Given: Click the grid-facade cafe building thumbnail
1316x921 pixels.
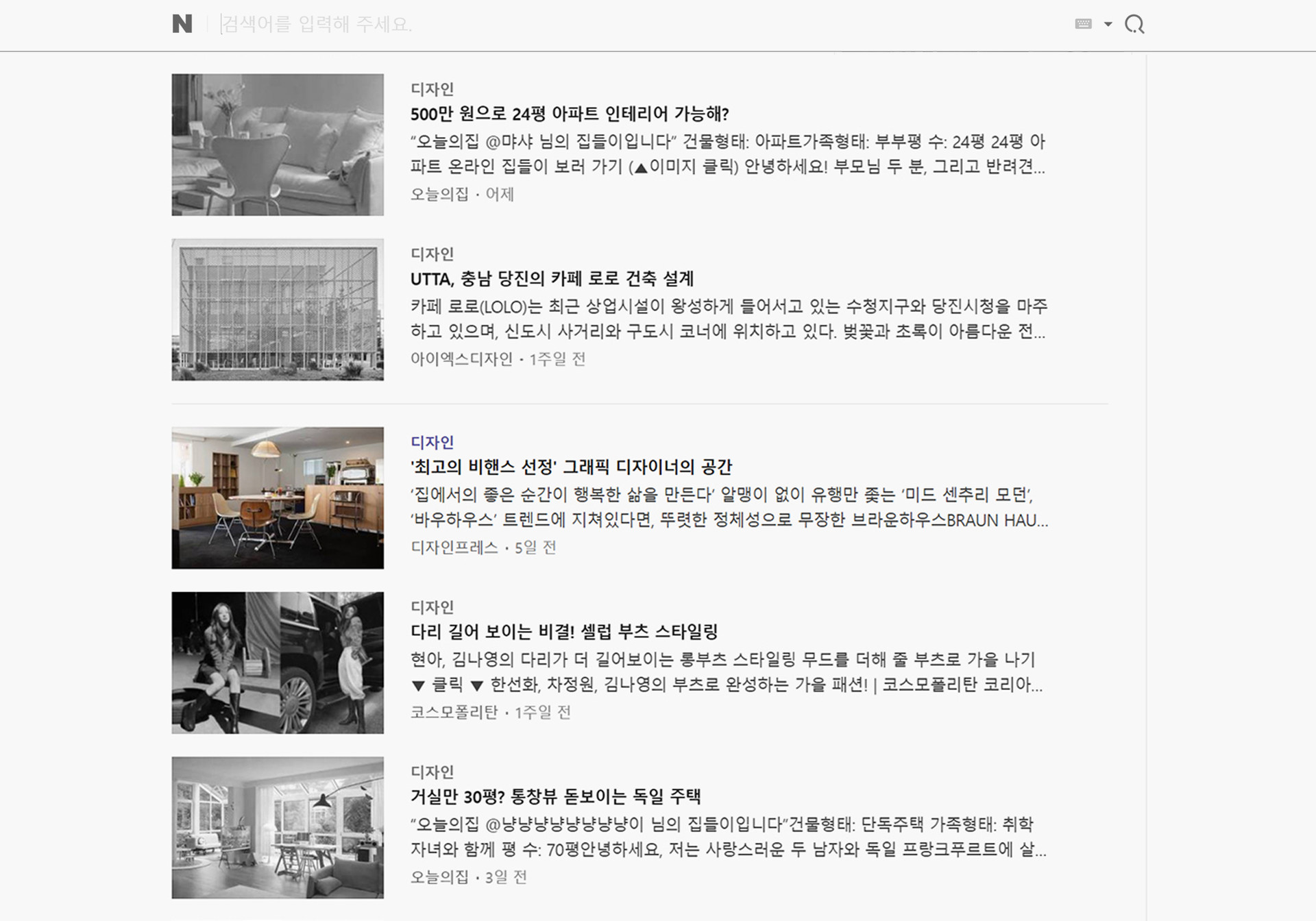Looking at the screenshot, I should click(x=278, y=310).
